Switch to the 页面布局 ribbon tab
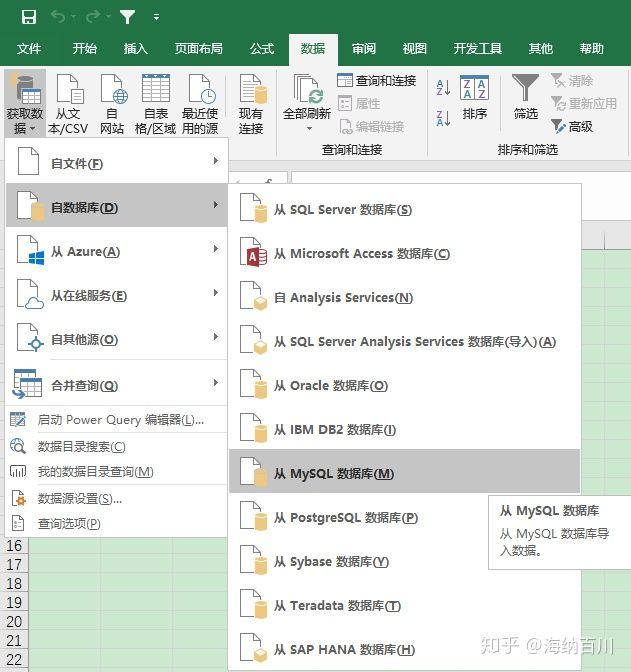The width and height of the screenshot is (631, 672). tap(198, 49)
